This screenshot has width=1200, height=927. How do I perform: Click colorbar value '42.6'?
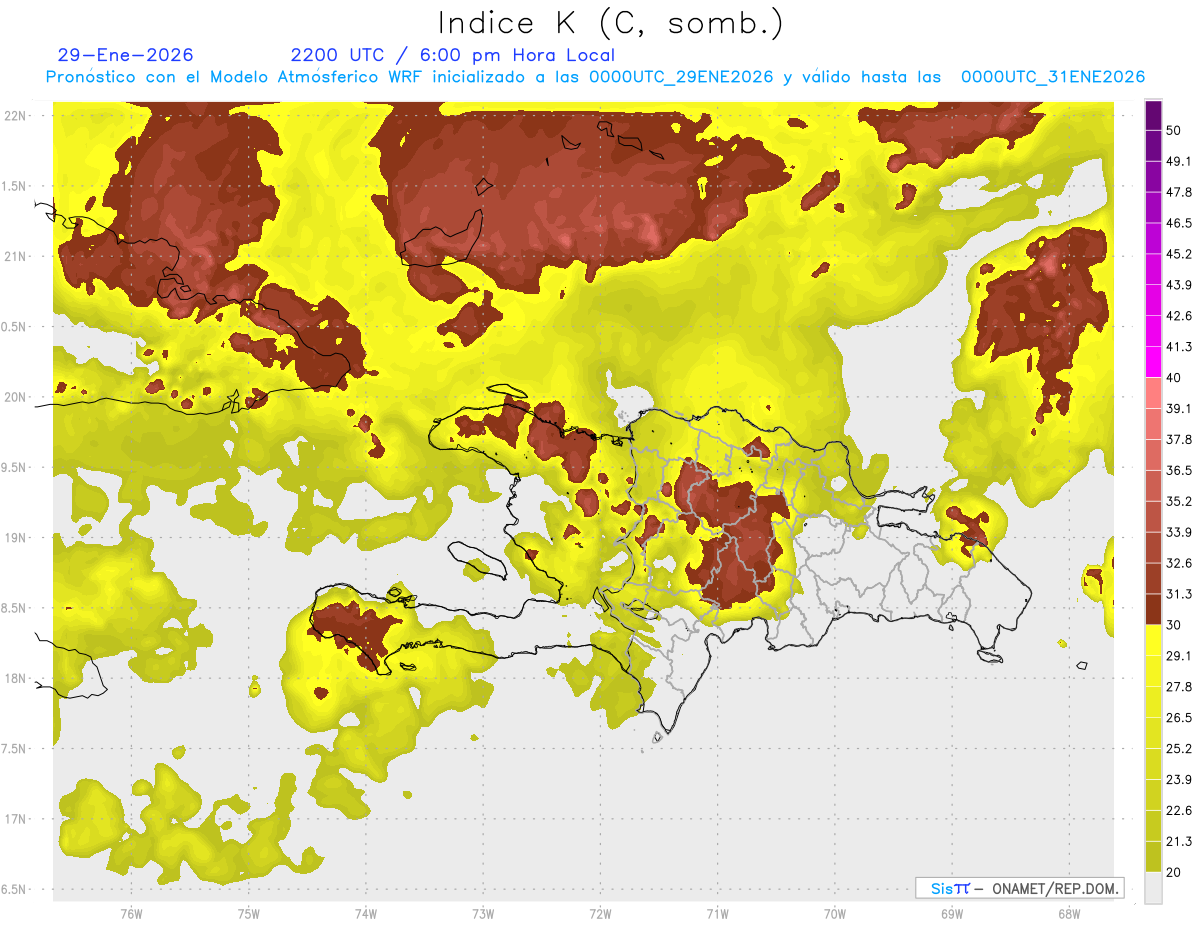(x=1179, y=316)
